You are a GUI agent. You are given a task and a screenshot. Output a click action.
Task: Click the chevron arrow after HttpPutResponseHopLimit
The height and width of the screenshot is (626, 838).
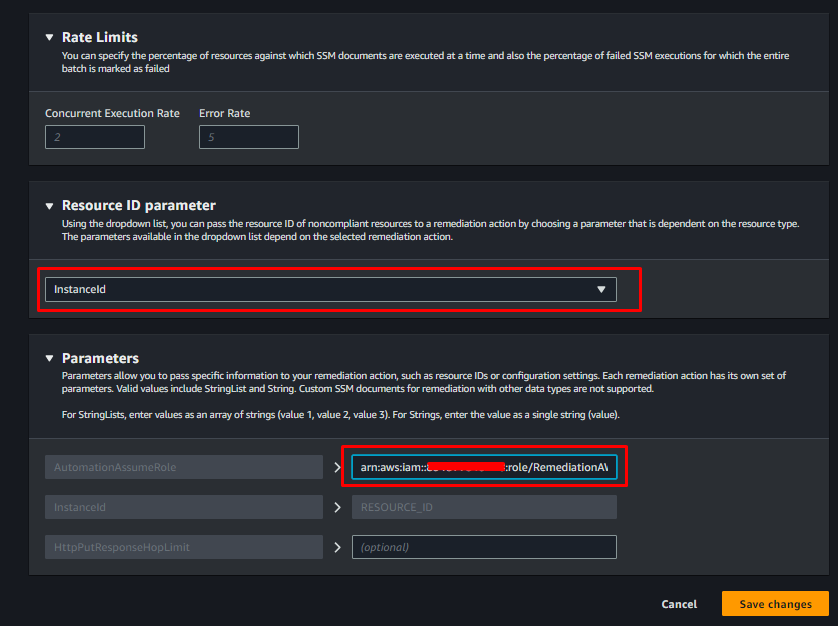click(x=337, y=547)
